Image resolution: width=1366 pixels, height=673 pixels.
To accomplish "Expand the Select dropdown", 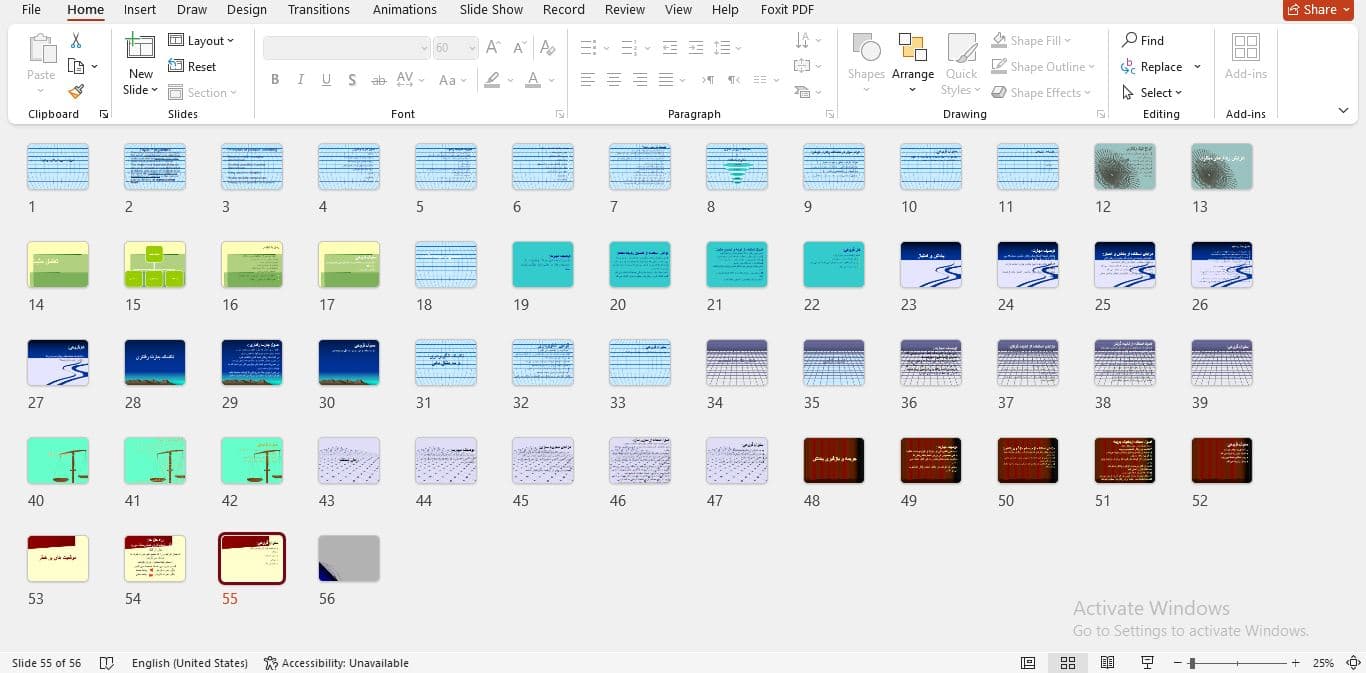I will tap(1152, 92).
